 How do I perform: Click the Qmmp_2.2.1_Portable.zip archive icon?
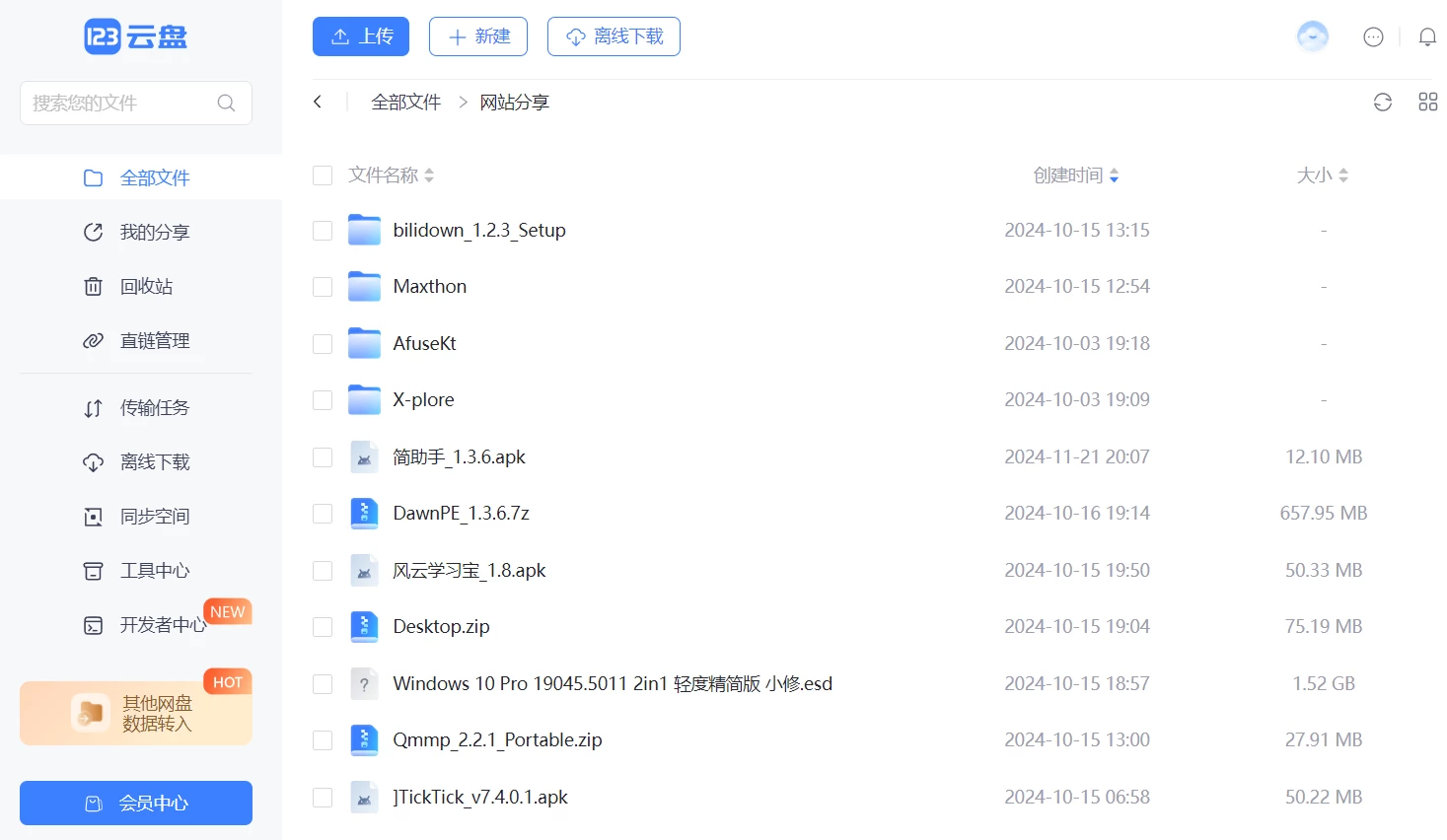pyautogui.click(x=365, y=740)
